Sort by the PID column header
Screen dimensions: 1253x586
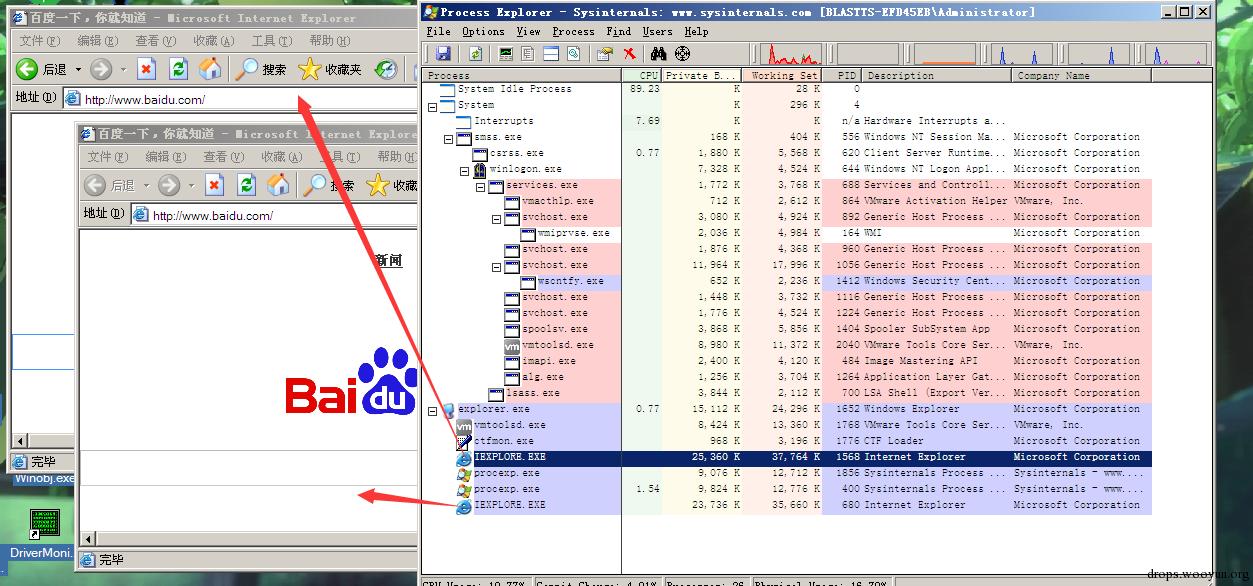click(842, 76)
